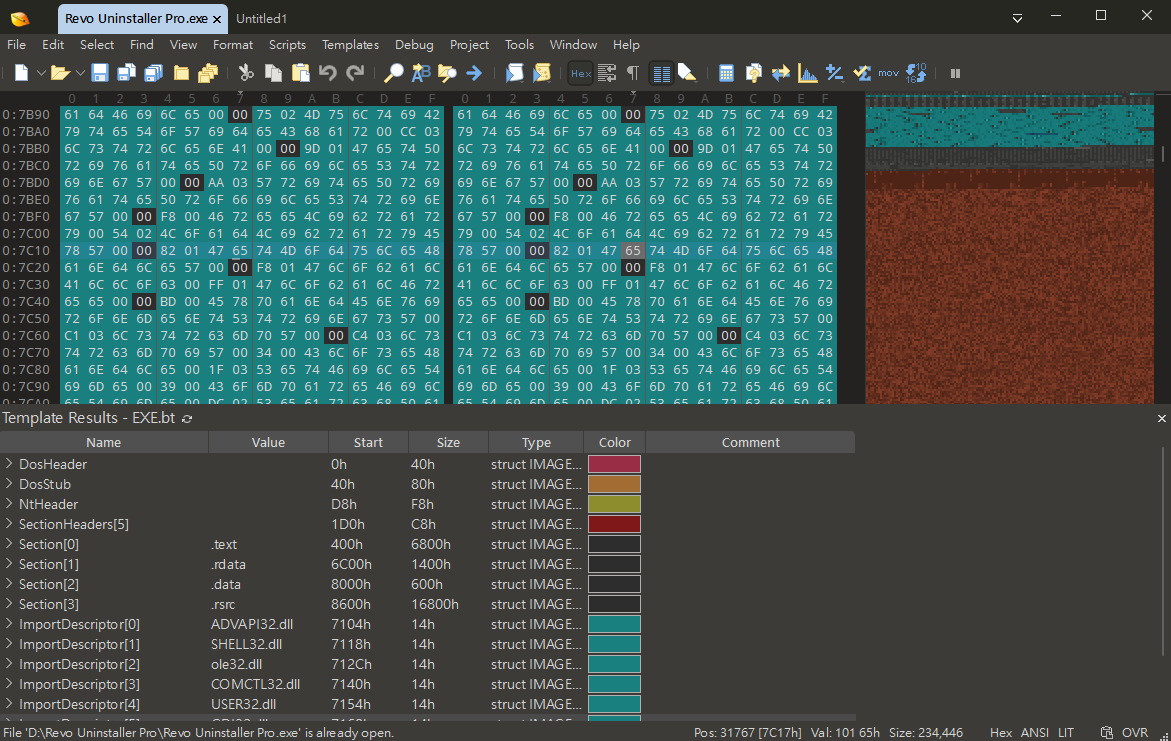
Task: Click the NtHeader color swatch
Action: 614,504
